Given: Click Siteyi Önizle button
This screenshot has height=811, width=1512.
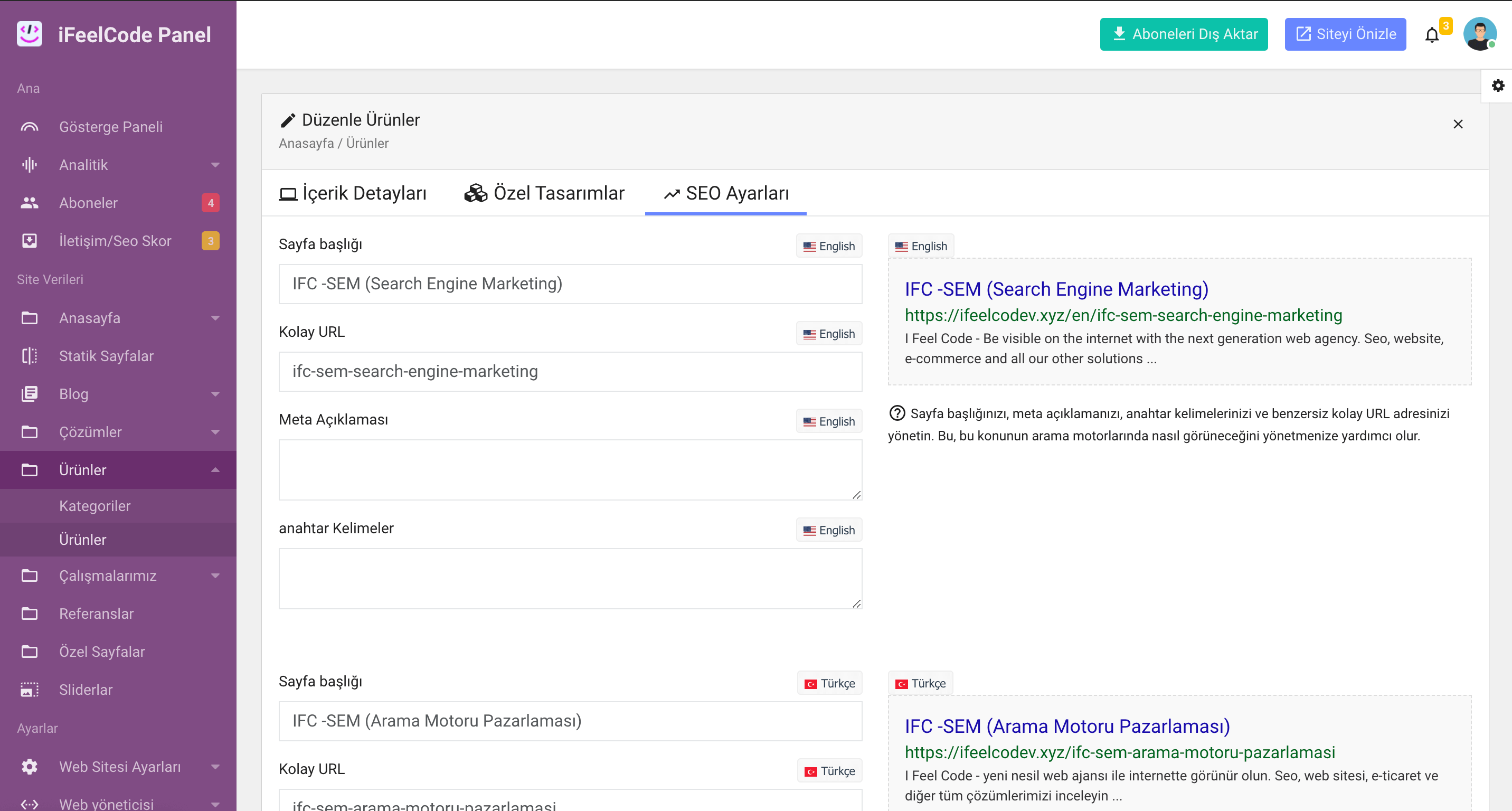Looking at the screenshot, I should coord(1345,34).
